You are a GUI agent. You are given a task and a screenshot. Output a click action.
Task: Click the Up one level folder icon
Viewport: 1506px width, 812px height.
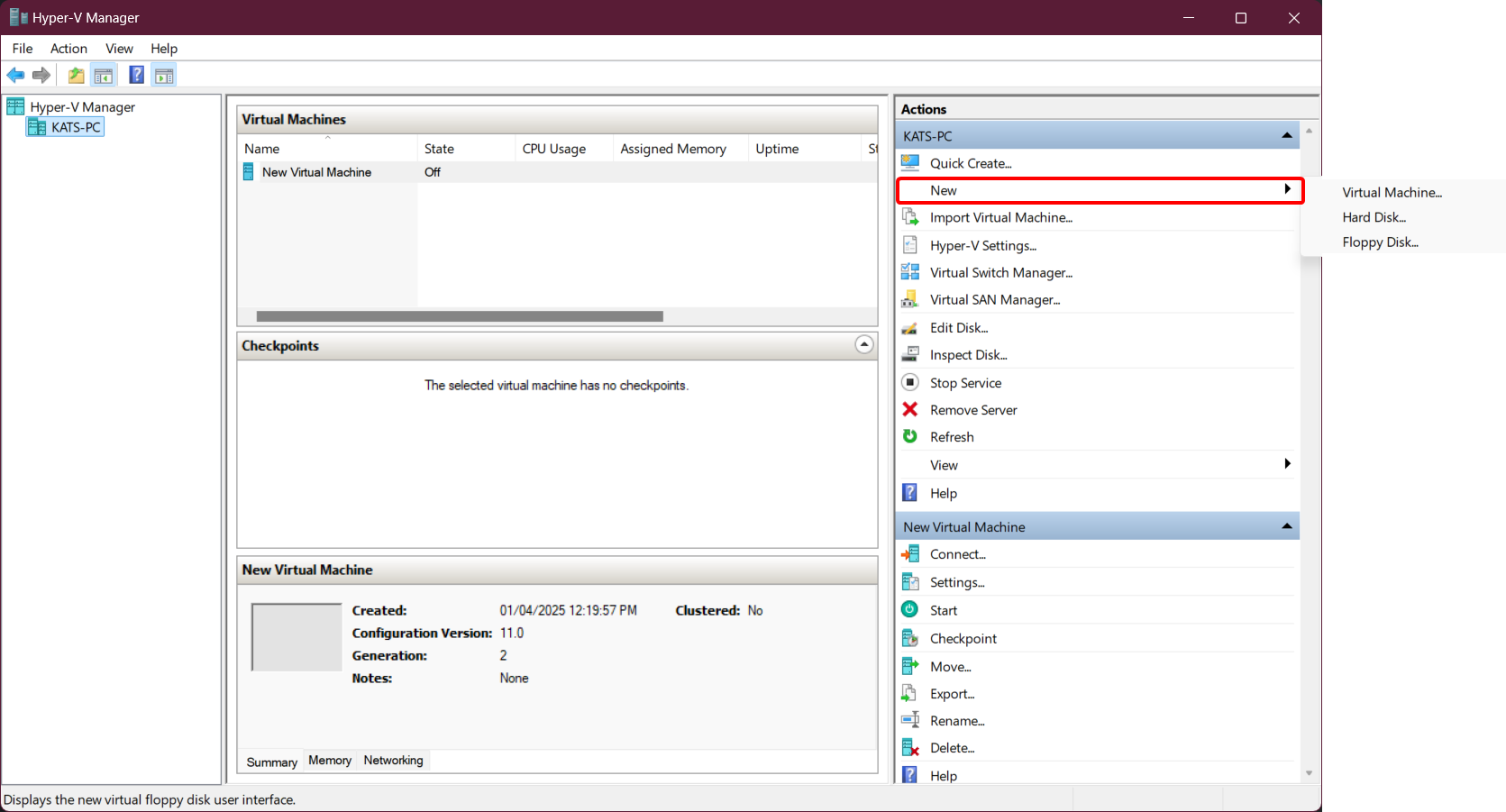[x=77, y=75]
